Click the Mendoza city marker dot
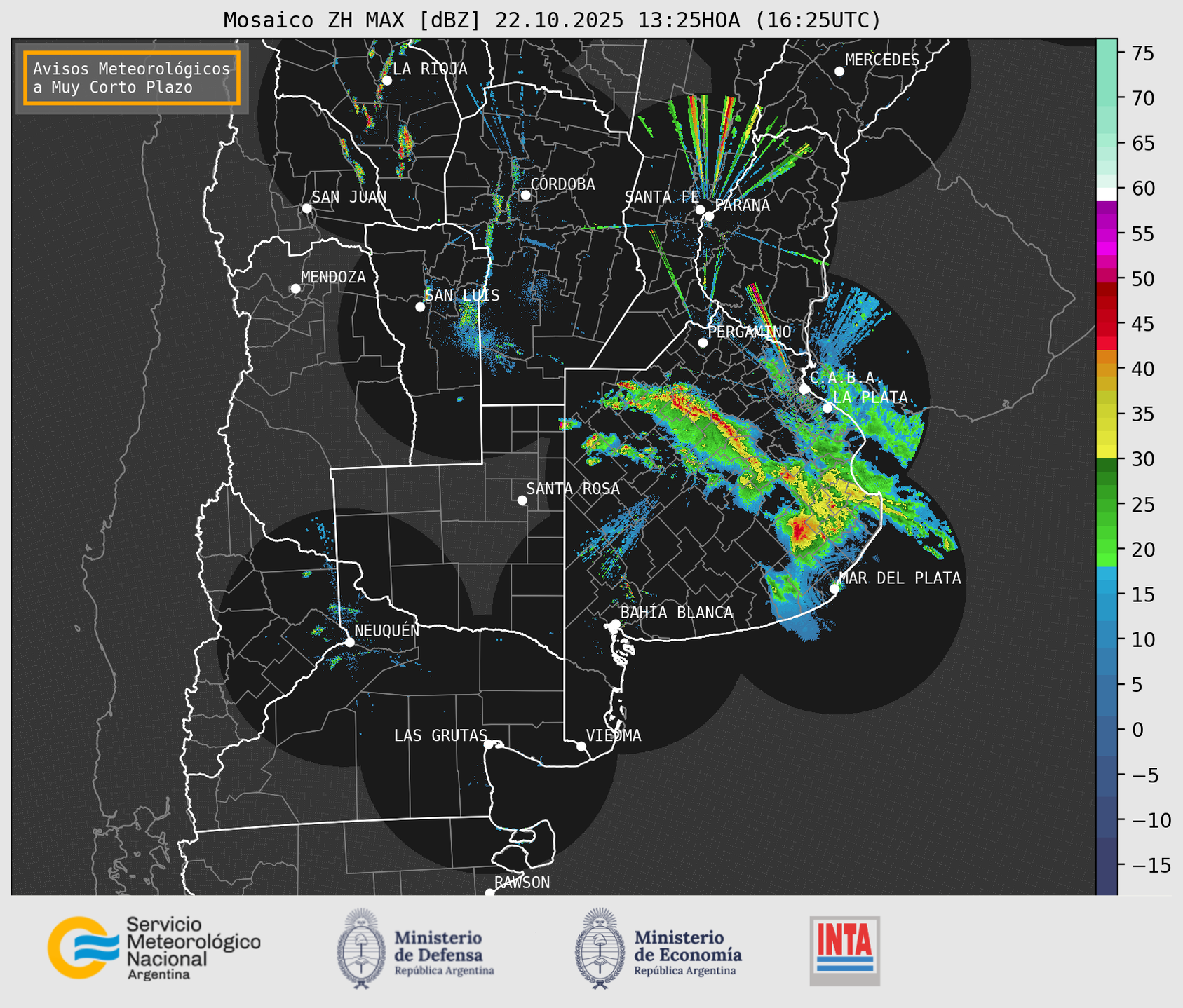 (x=295, y=289)
